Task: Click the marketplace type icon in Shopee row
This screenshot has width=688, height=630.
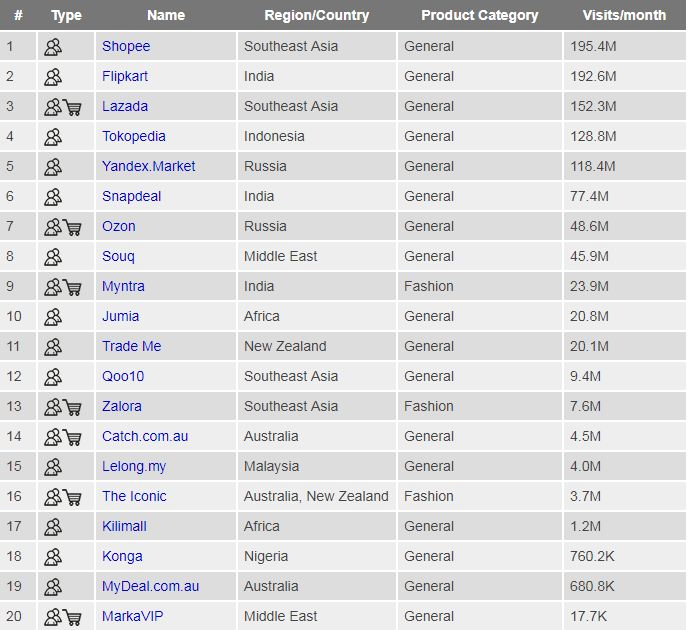Action: [x=53, y=47]
